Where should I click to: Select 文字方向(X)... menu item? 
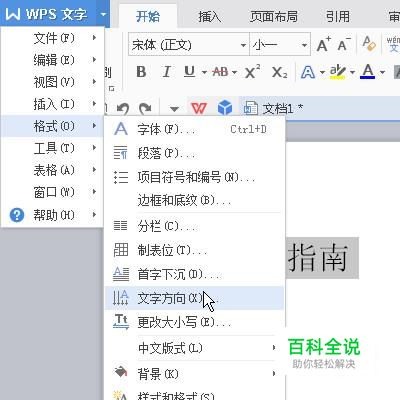(x=195, y=298)
